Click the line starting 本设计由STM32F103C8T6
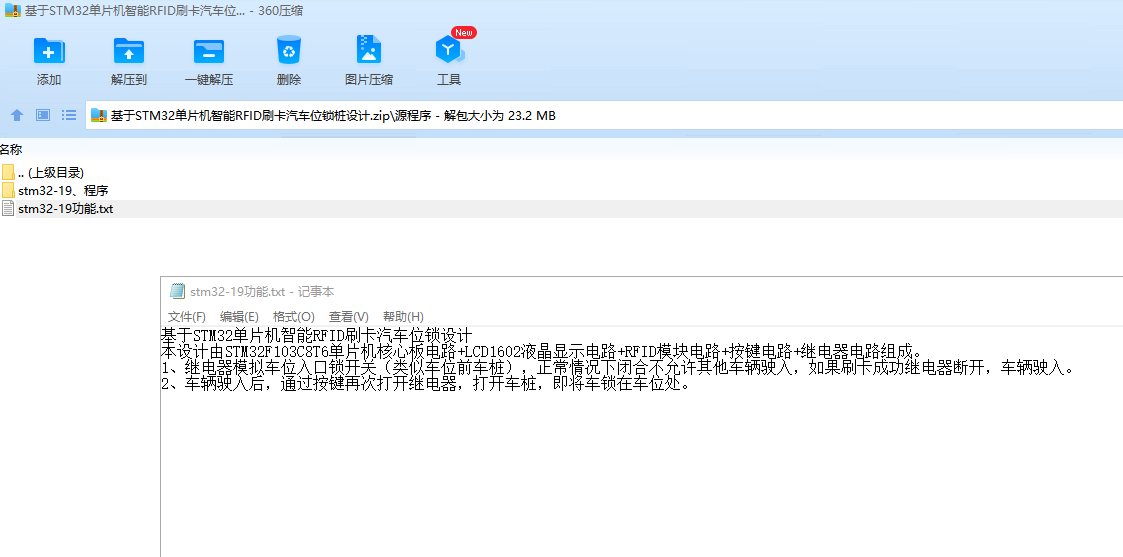The height and width of the screenshot is (557, 1123). pyautogui.click(x=541, y=352)
